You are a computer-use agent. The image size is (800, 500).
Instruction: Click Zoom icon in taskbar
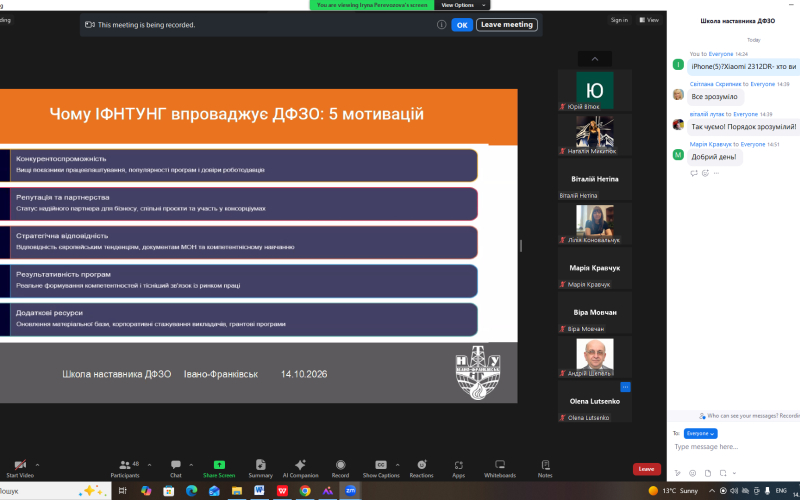pyautogui.click(x=350, y=491)
